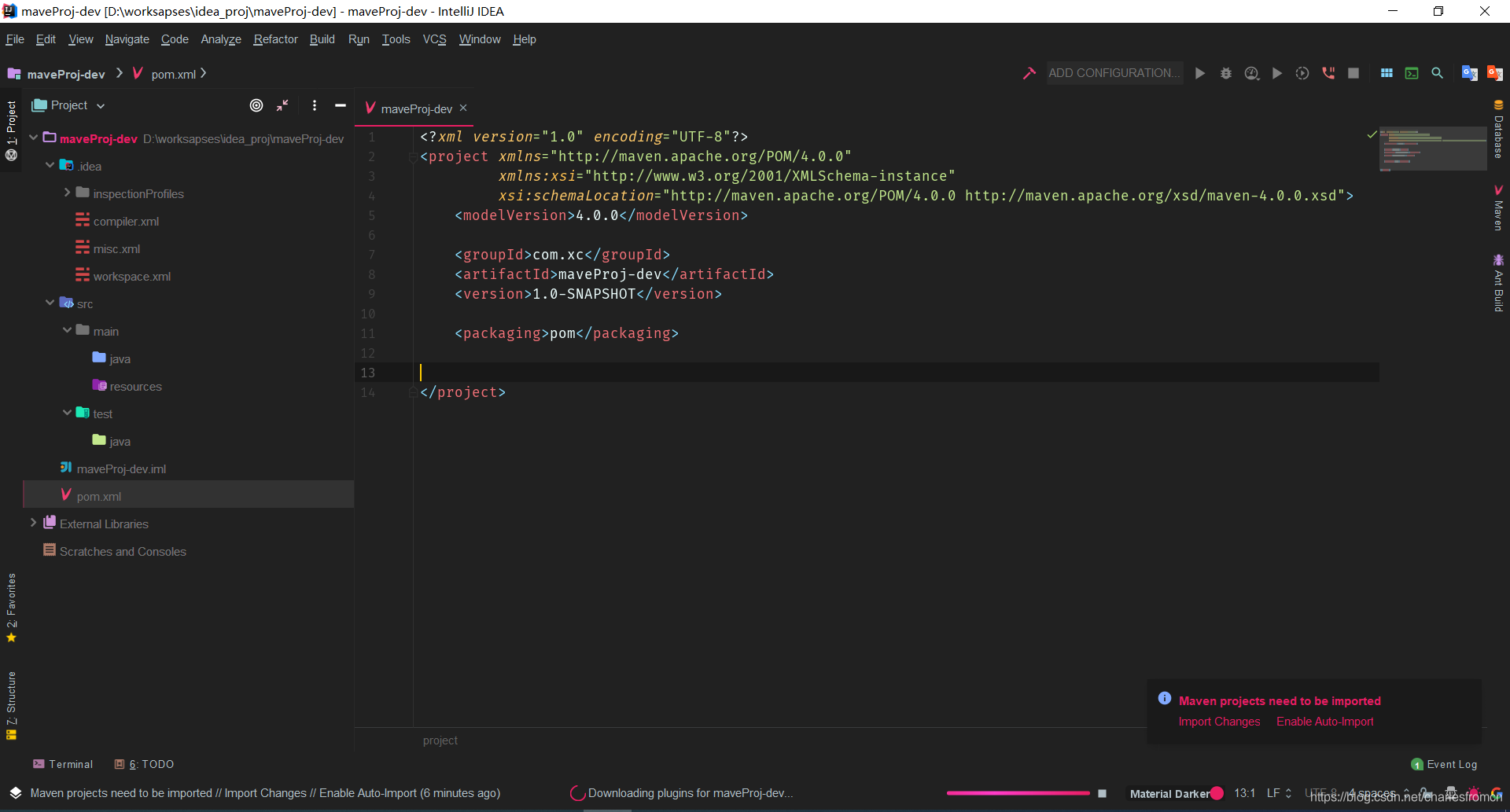Toggle the Database side tool window

click(1498, 128)
